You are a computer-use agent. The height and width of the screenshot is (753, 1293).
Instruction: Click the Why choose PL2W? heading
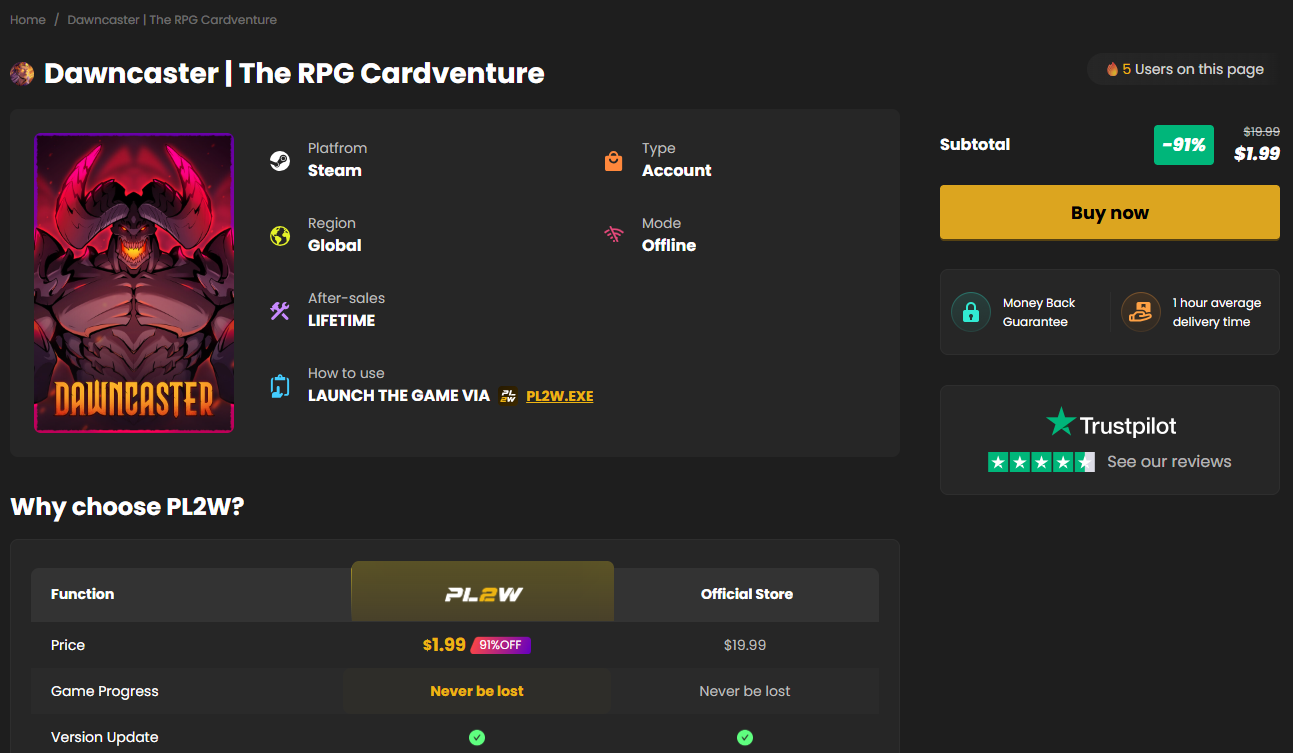click(127, 506)
